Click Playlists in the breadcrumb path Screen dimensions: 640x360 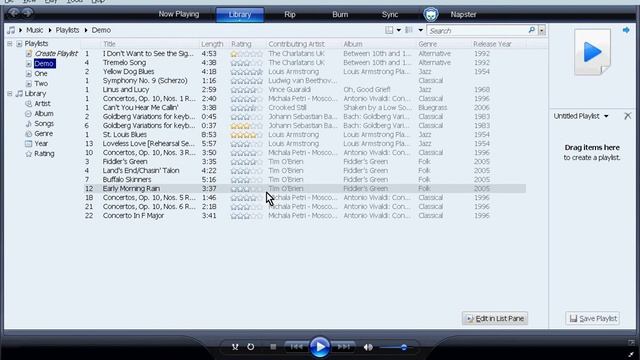click(x=67, y=30)
